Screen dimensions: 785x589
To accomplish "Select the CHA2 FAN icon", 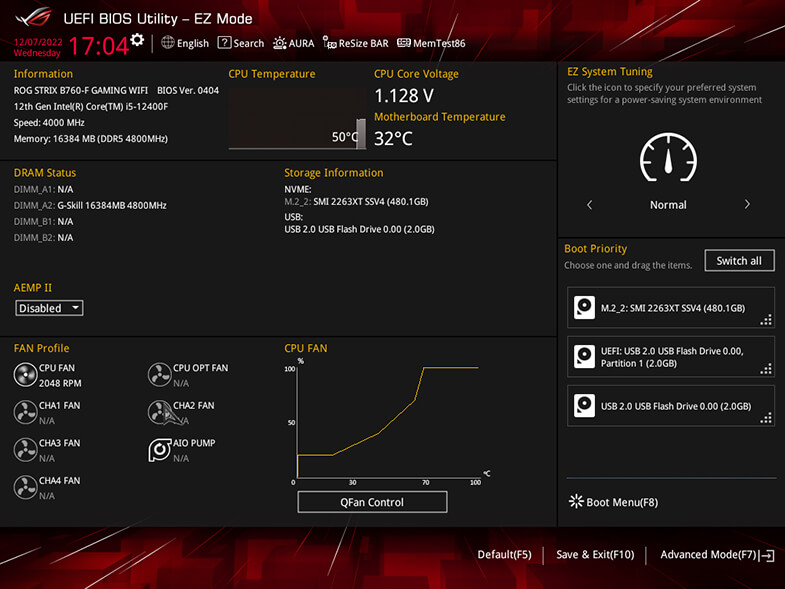I will [160, 412].
